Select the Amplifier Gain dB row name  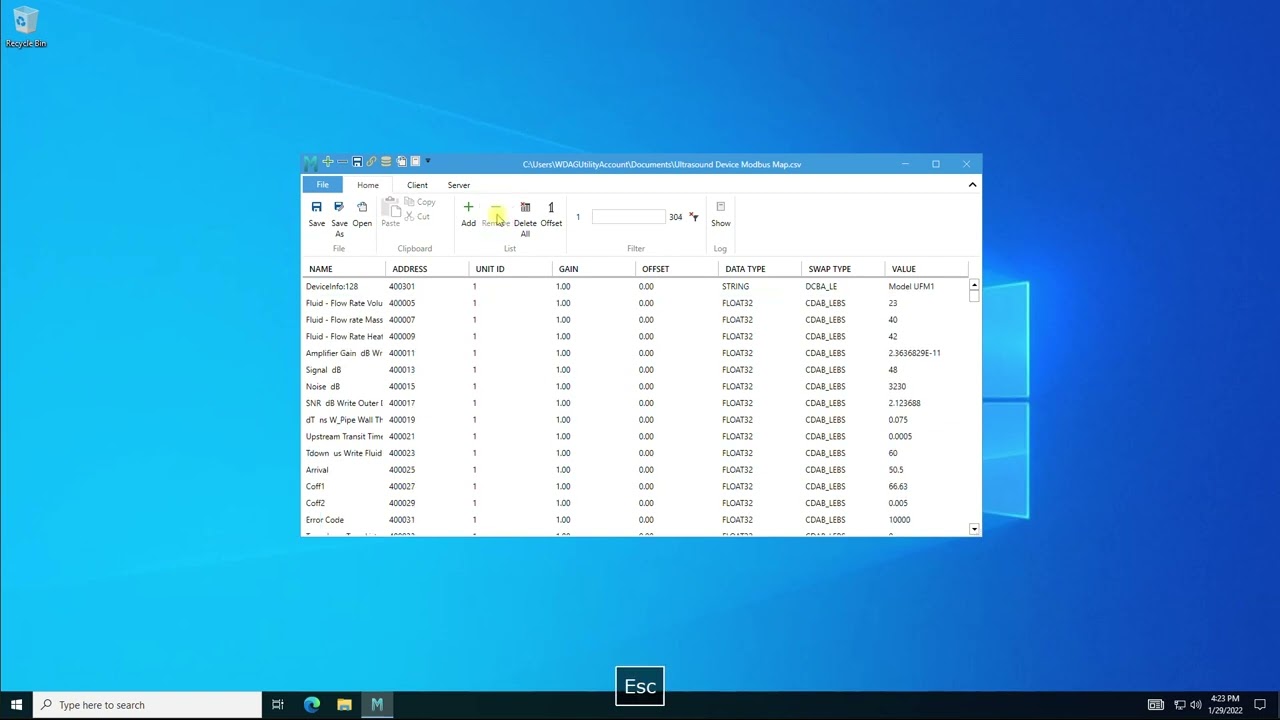pos(344,353)
